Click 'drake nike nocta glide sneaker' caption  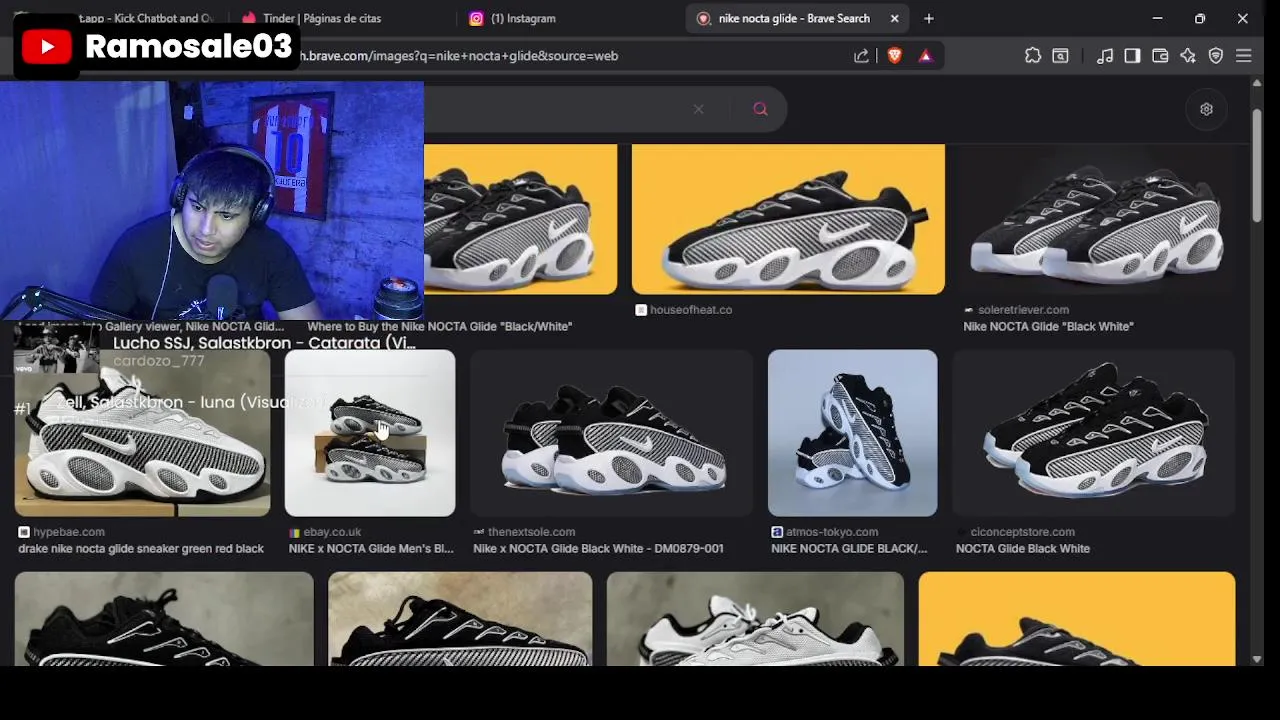coord(141,549)
